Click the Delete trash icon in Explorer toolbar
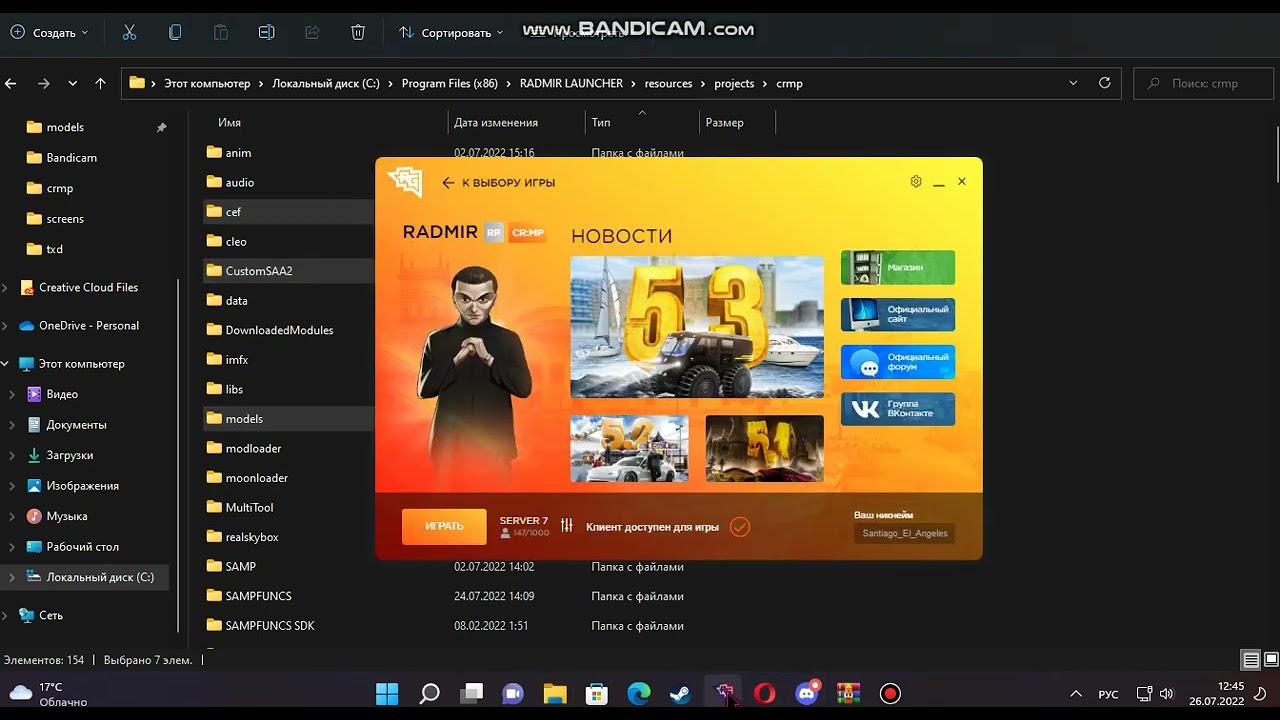1280x720 pixels. [x=358, y=32]
